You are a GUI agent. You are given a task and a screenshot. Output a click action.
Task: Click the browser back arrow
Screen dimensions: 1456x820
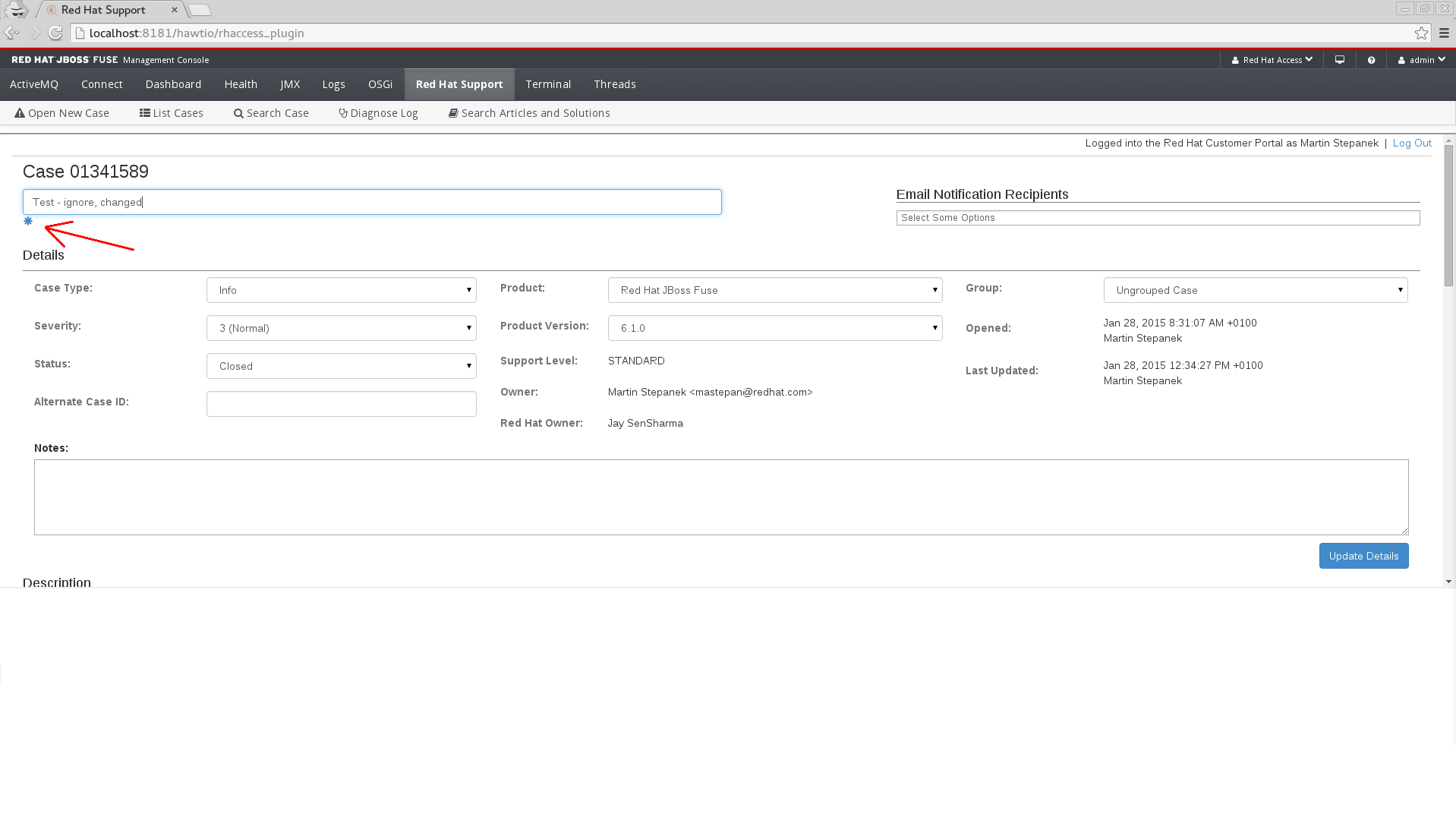pos(11,33)
